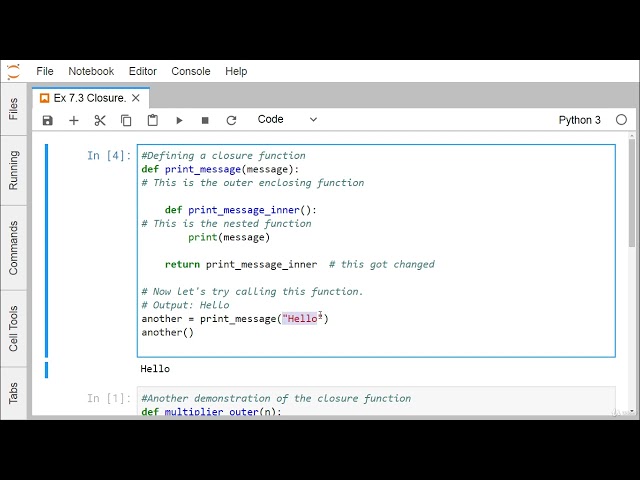Click '#Defining a closure function' comment

(x=223, y=156)
